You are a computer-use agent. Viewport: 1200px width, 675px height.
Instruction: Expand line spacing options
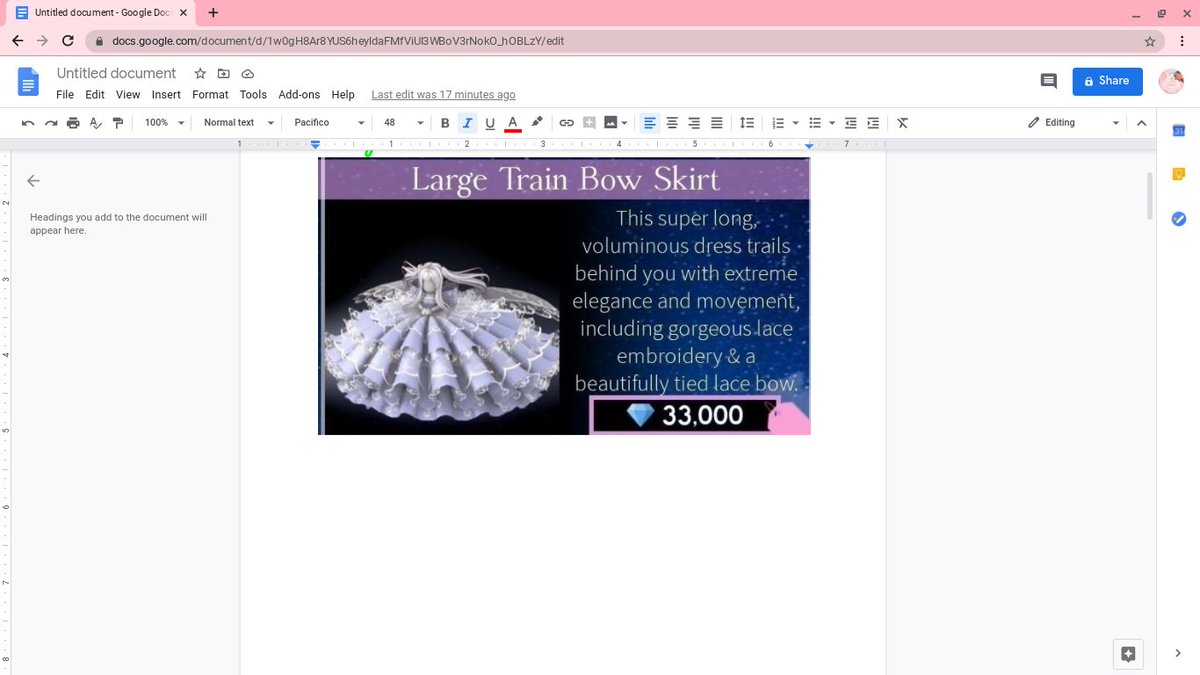tap(746, 123)
